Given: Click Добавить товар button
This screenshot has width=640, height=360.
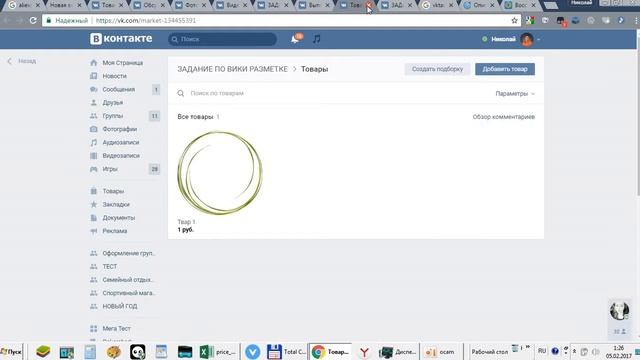Looking at the screenshot, I should click(505, 69).
